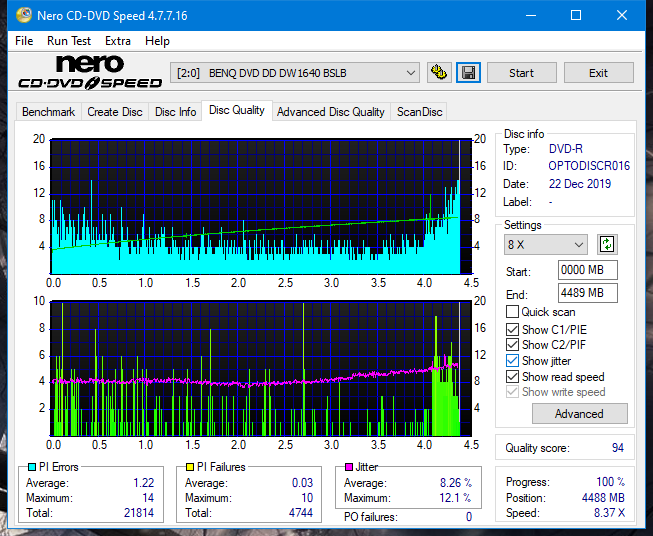
Task: Click the jitter maximum 12.1 %
Action: click(456, 498)
